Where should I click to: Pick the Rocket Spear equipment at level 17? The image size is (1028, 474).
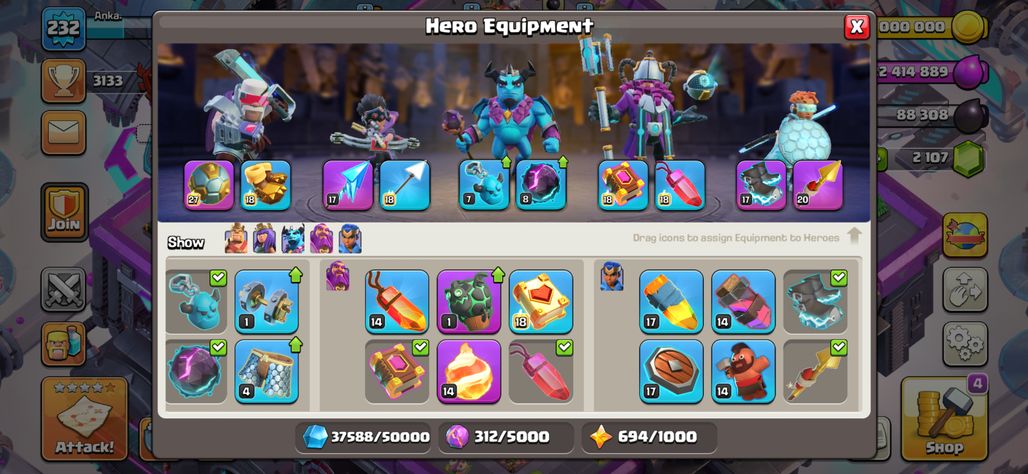coord(671,301)
